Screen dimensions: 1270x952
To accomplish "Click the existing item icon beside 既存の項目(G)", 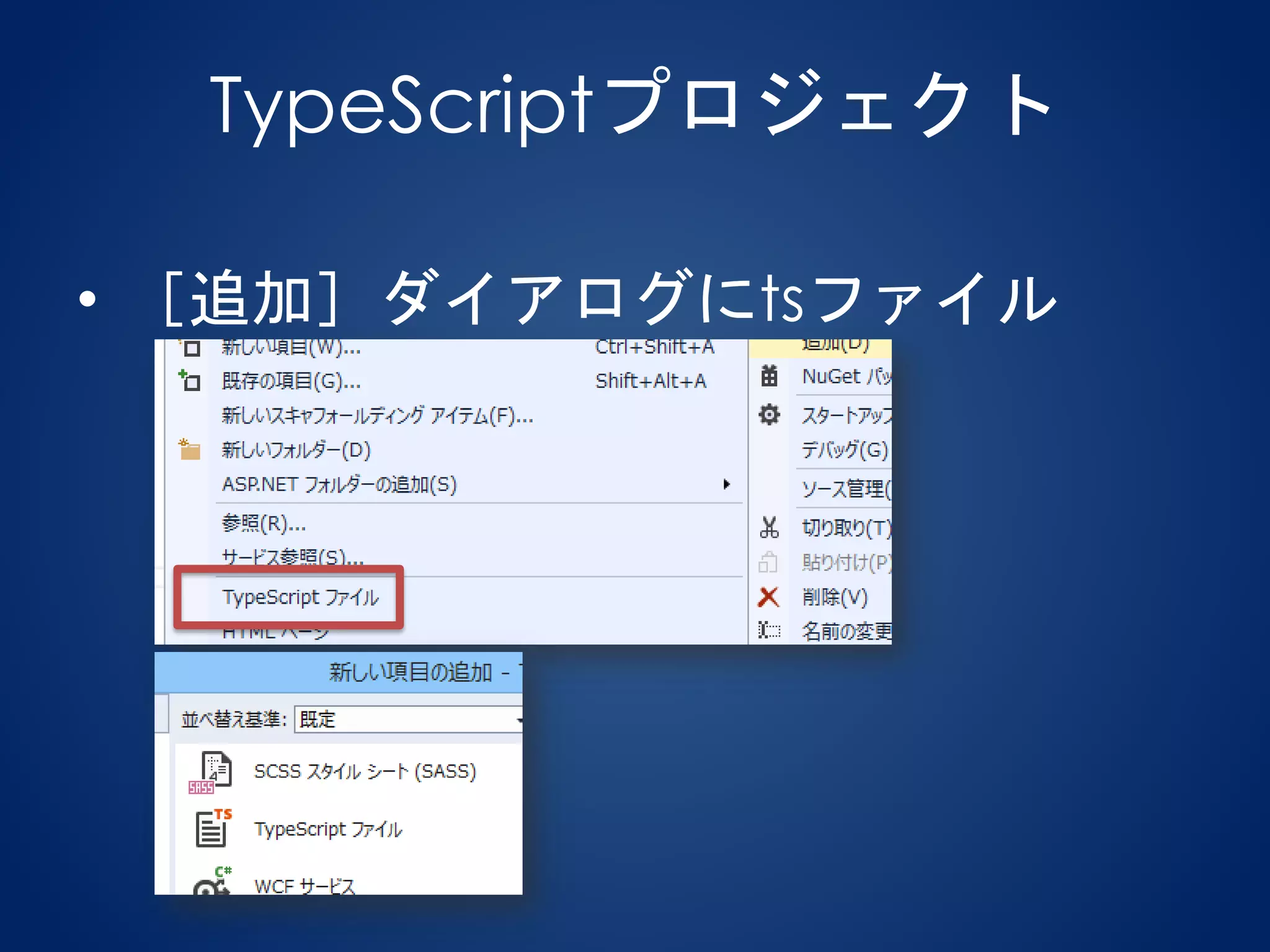I will click(189, 380).
